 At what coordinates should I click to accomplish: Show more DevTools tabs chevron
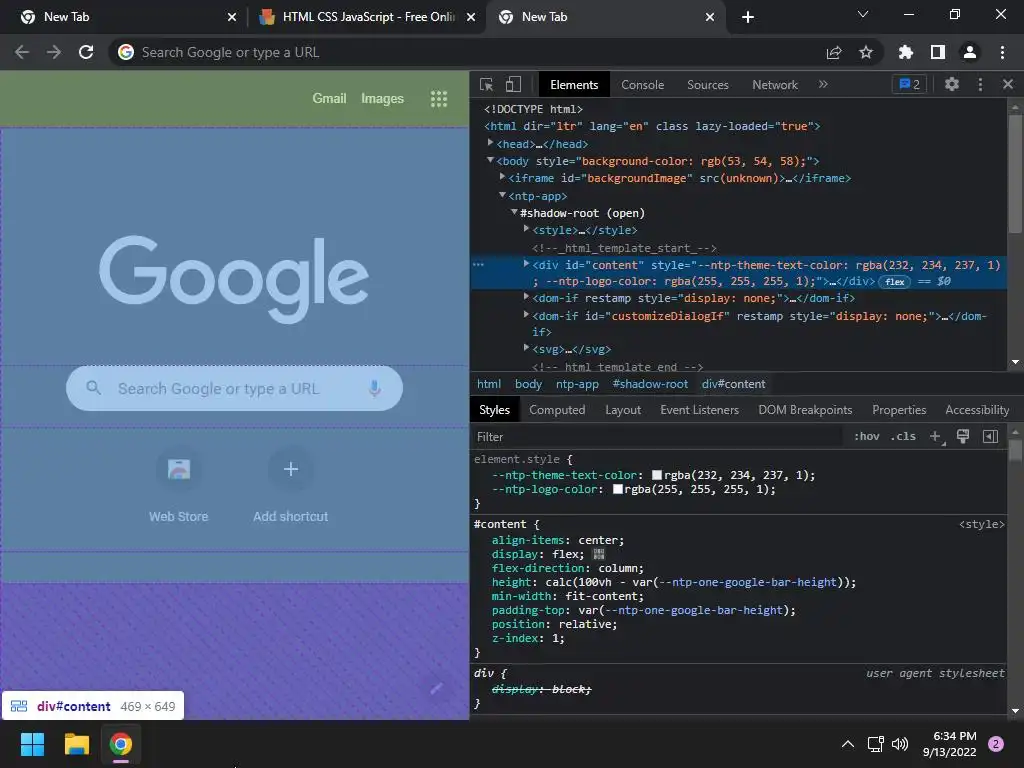click(x=823, y=84)
